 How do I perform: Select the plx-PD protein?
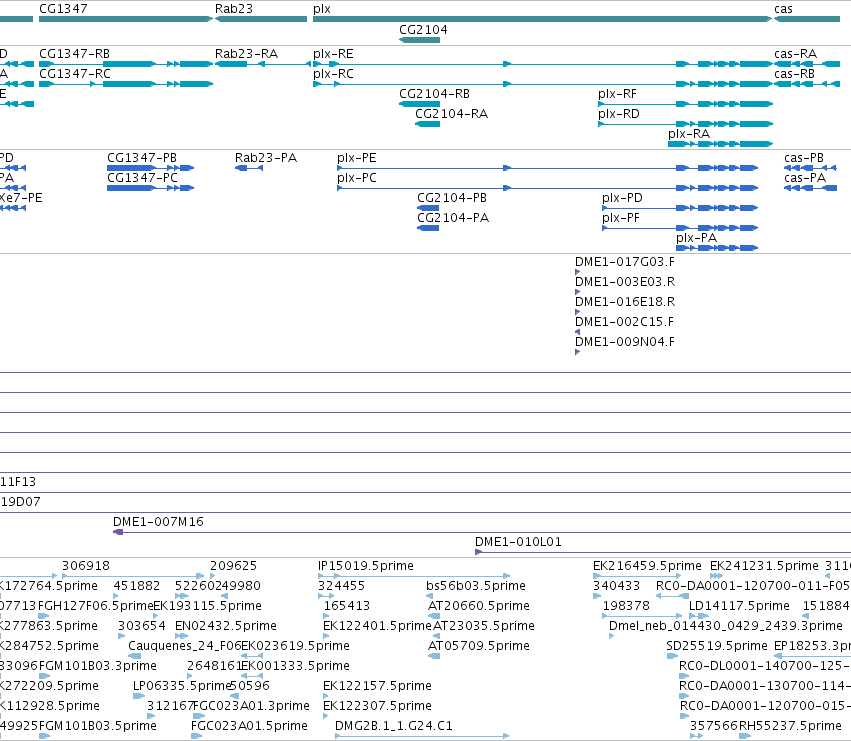pyautogui.click(x=679, y=208)
